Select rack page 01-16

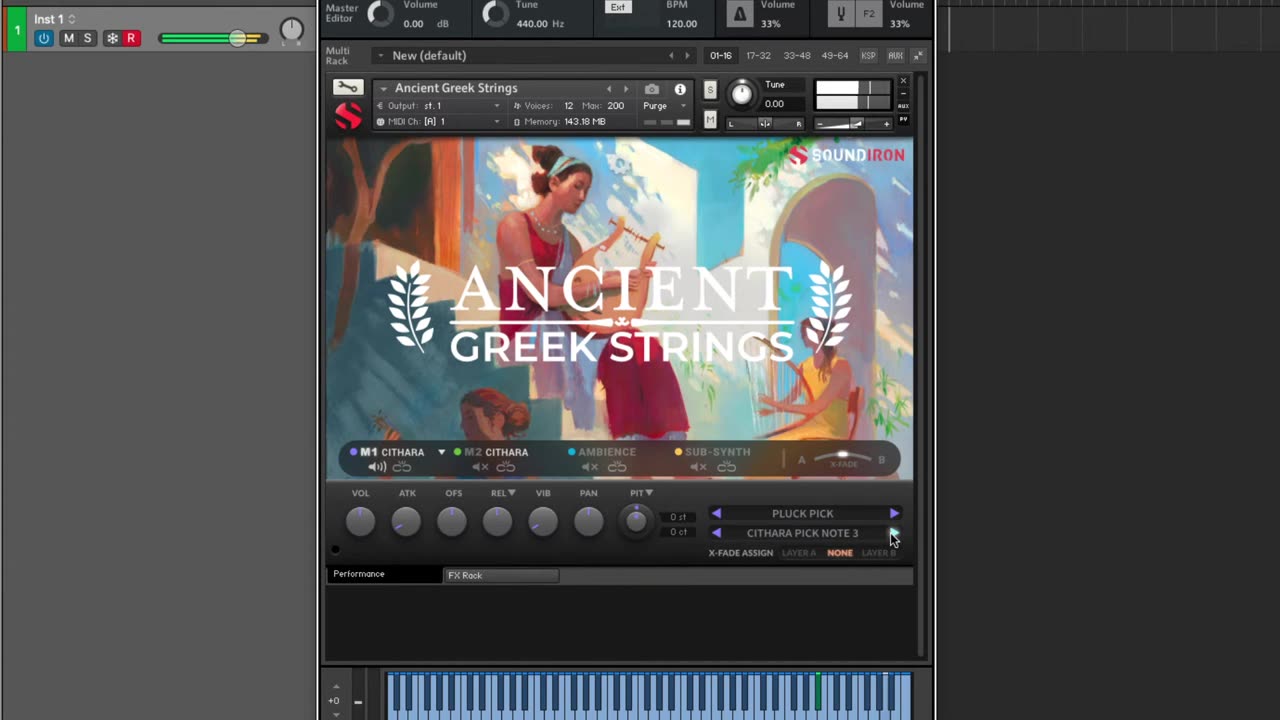click(721, 56)
